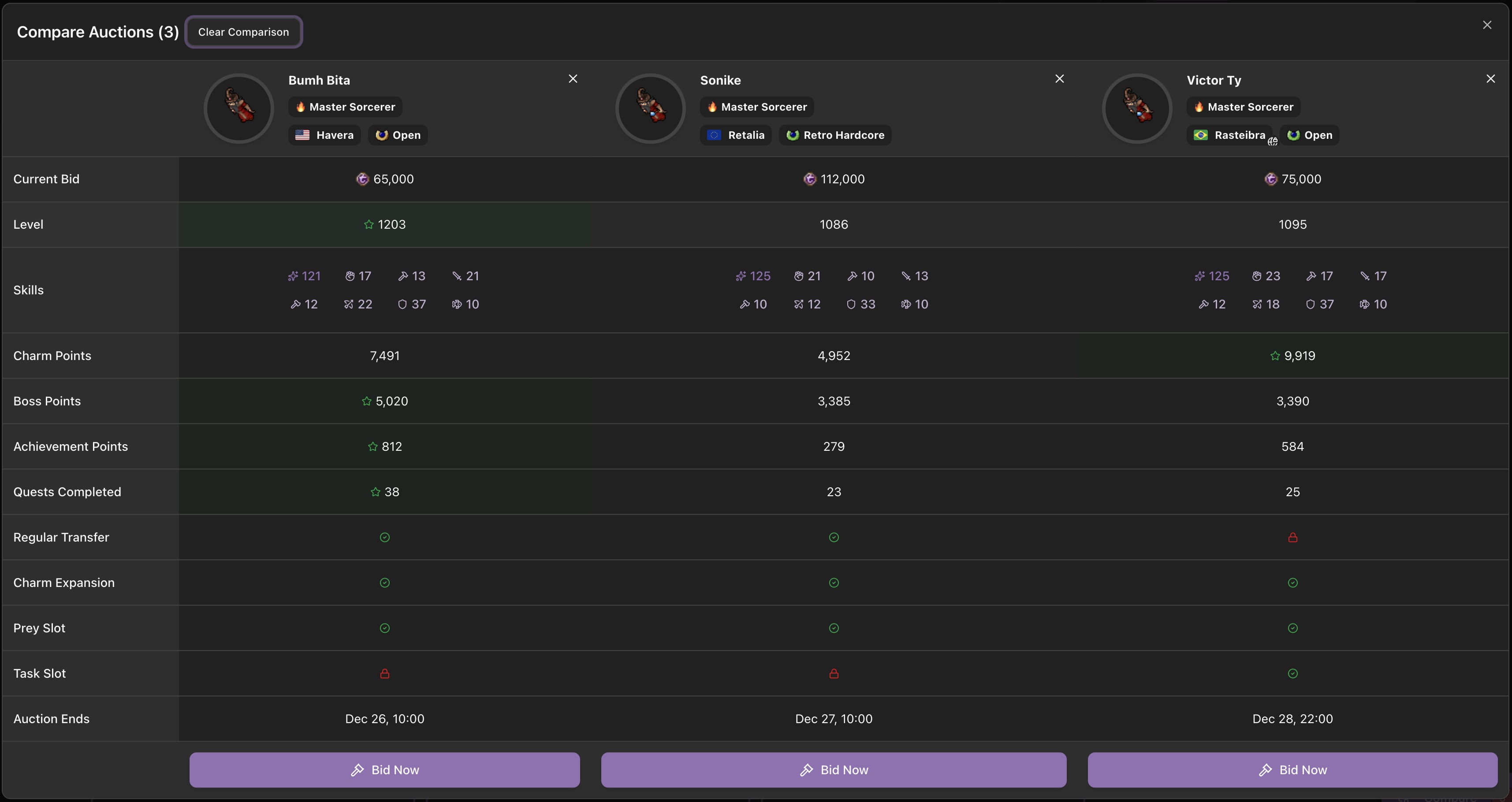
Task: Click Victor Ty's Regular Transfer lock icon
Action: pyautogui.click(x=1292, y=538)
